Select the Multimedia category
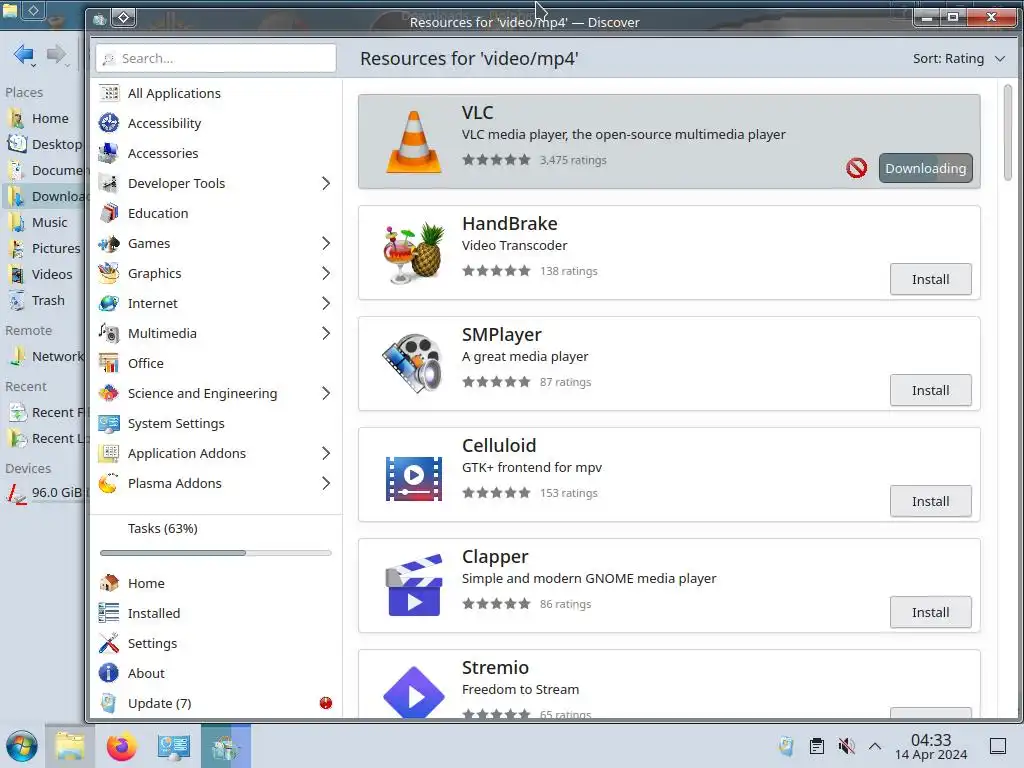Viewport: 1024px width, 768px height. (x=216, y=334)
